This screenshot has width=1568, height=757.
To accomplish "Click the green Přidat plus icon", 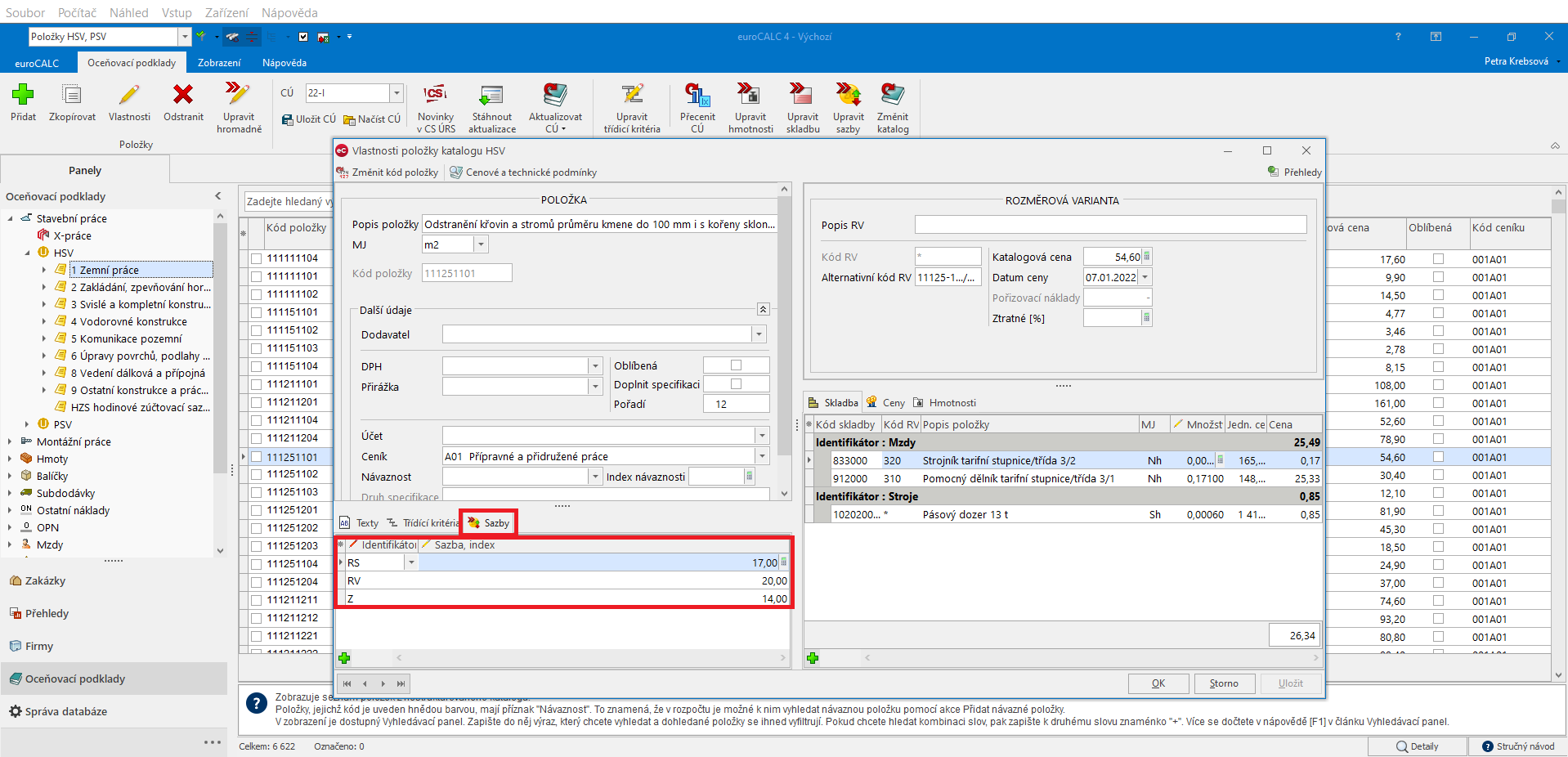I will (23, 95).
